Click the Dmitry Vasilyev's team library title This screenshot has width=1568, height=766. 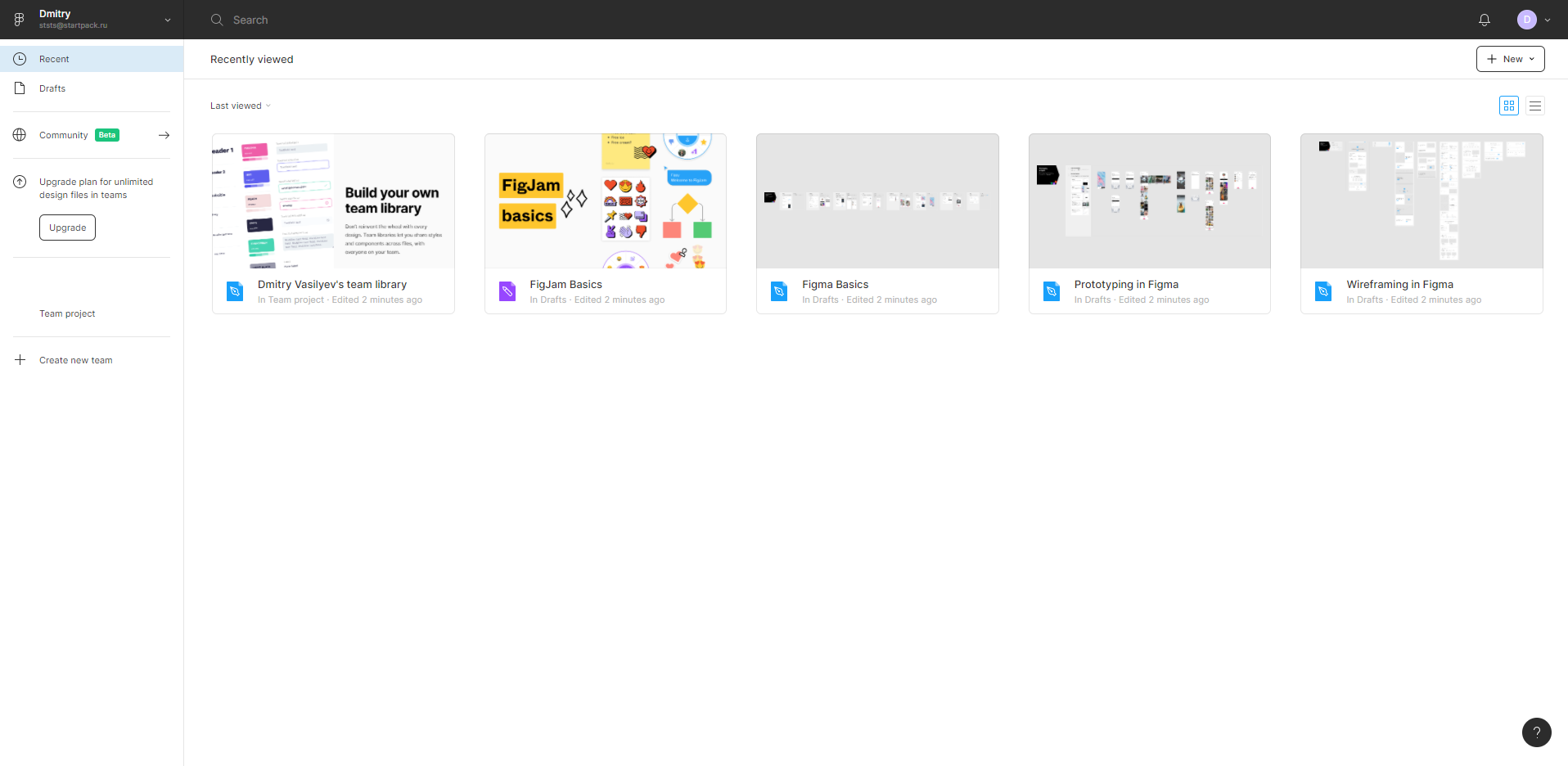coord(332,284)
